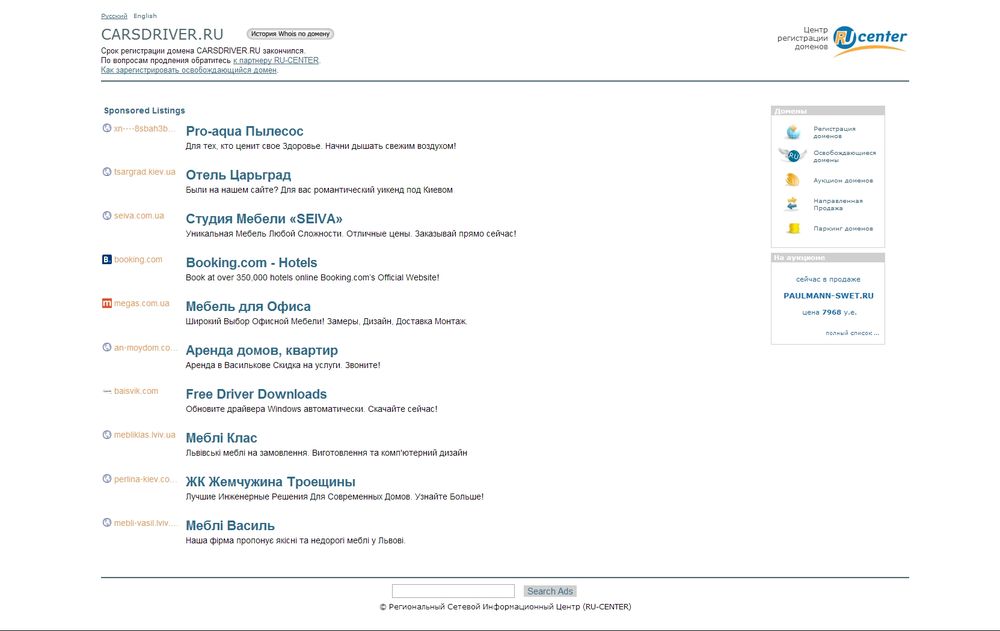The width and height of the screenshot is (1000, 631).
Task: Open Направленная Продажа in sidebar
Action: pyautogui.click(x=837, y=204)
